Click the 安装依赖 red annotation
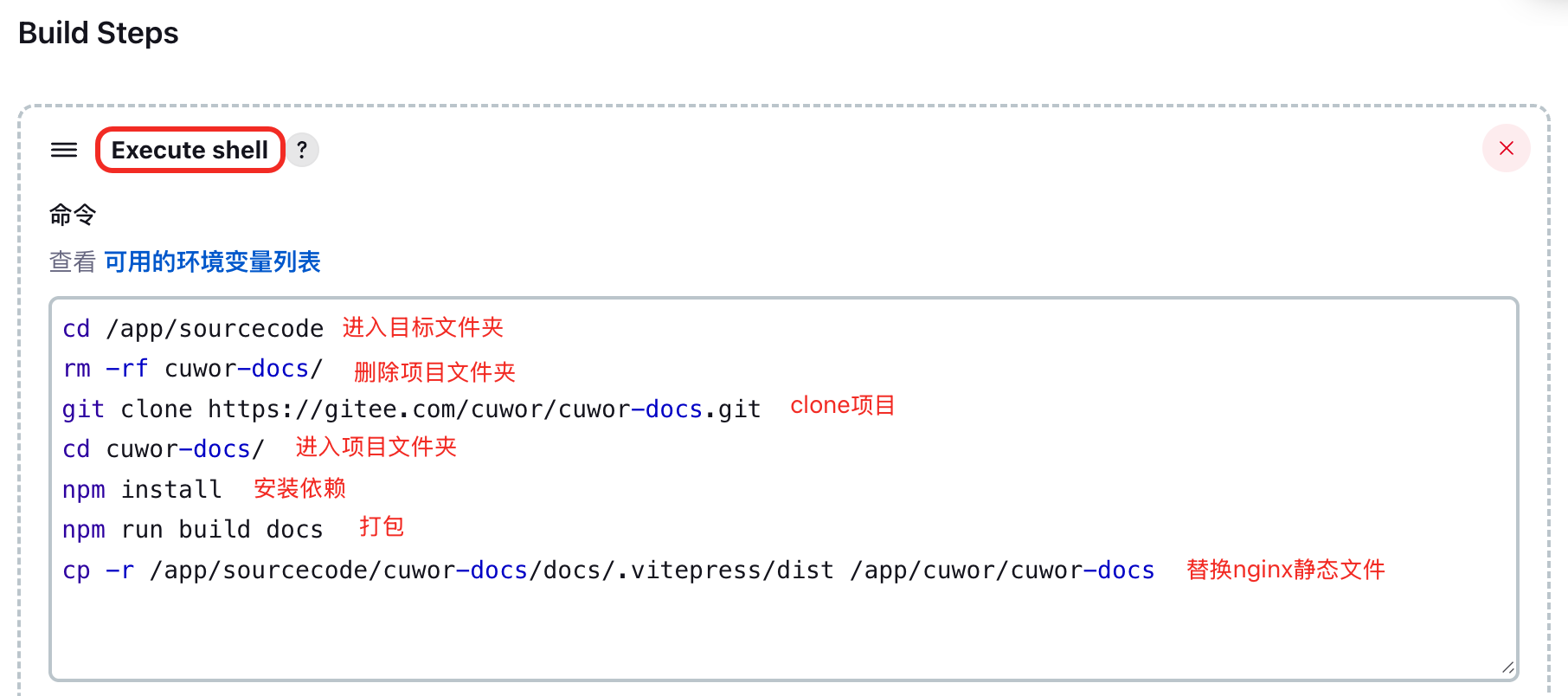Viewport: 1568px width, 696px height. (300, 488)
